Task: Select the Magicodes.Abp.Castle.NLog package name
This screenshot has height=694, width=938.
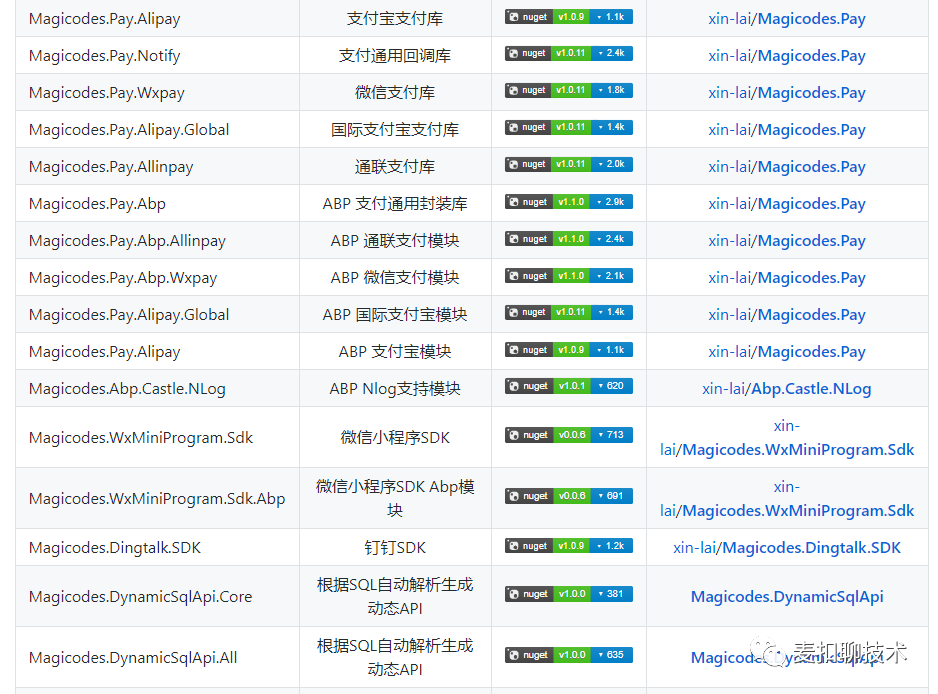Action: pyautogui.click(x=127, y=389)
